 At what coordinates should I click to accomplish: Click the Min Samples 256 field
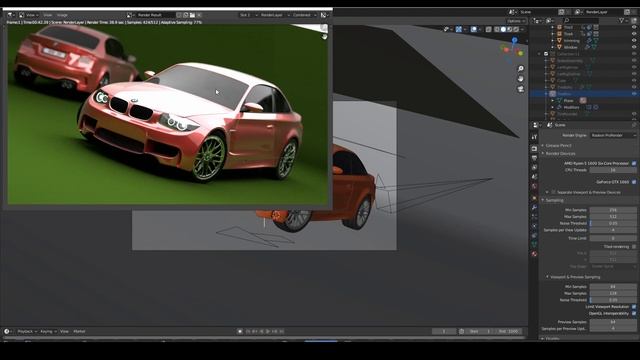pos(613,210)
